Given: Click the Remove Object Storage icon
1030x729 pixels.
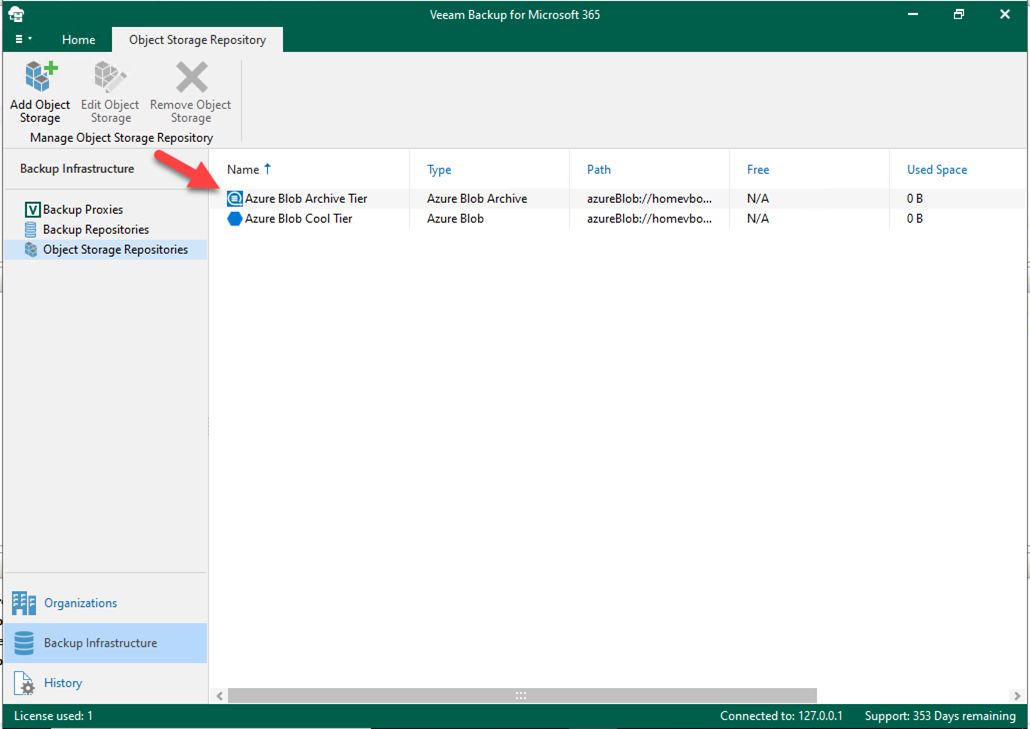Looking at the screenshot, I should tap(191, 77).
